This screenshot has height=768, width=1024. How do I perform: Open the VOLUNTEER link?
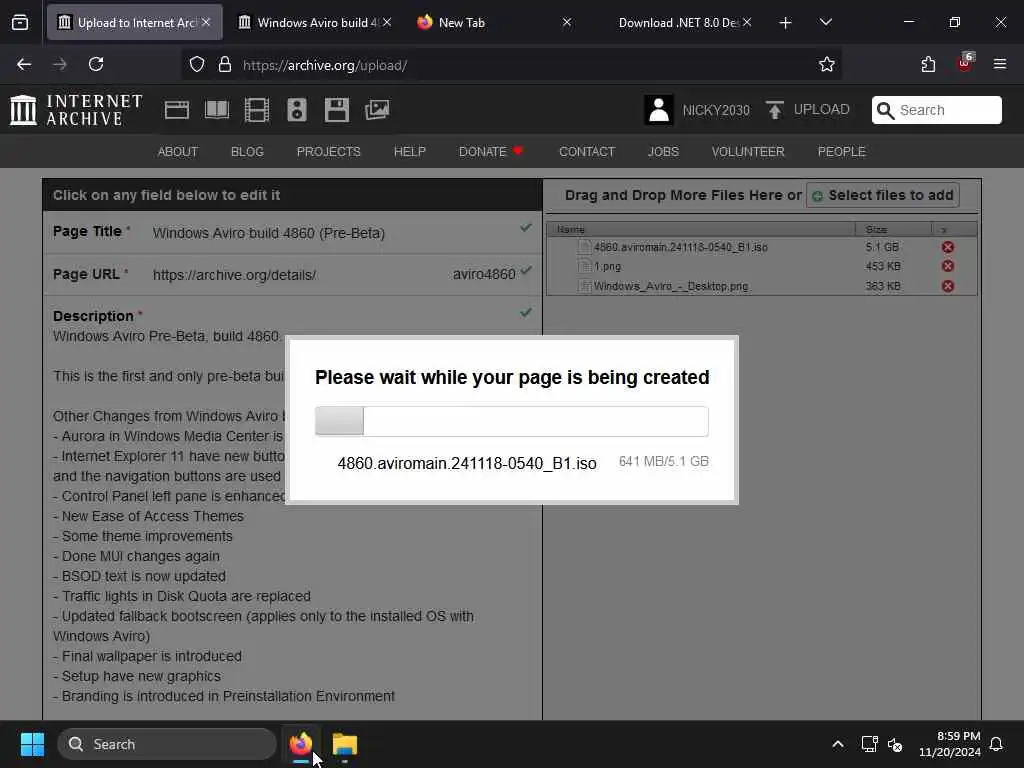(748, 152)
